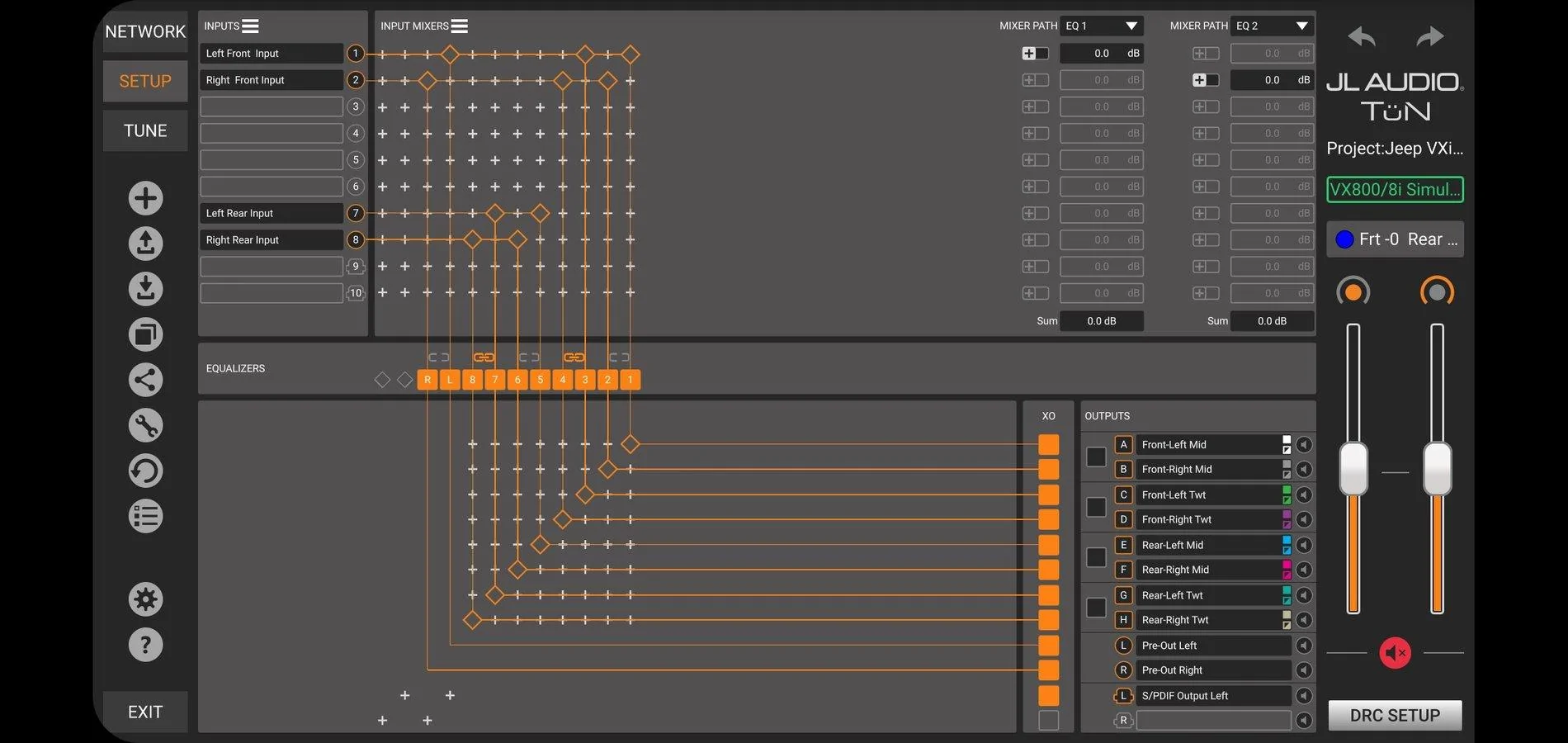Toggle the EQ 2 mixer switch for Right Front Input
The width and height of the screenshot is (1568, 743).
click(x=1206, y=80)
